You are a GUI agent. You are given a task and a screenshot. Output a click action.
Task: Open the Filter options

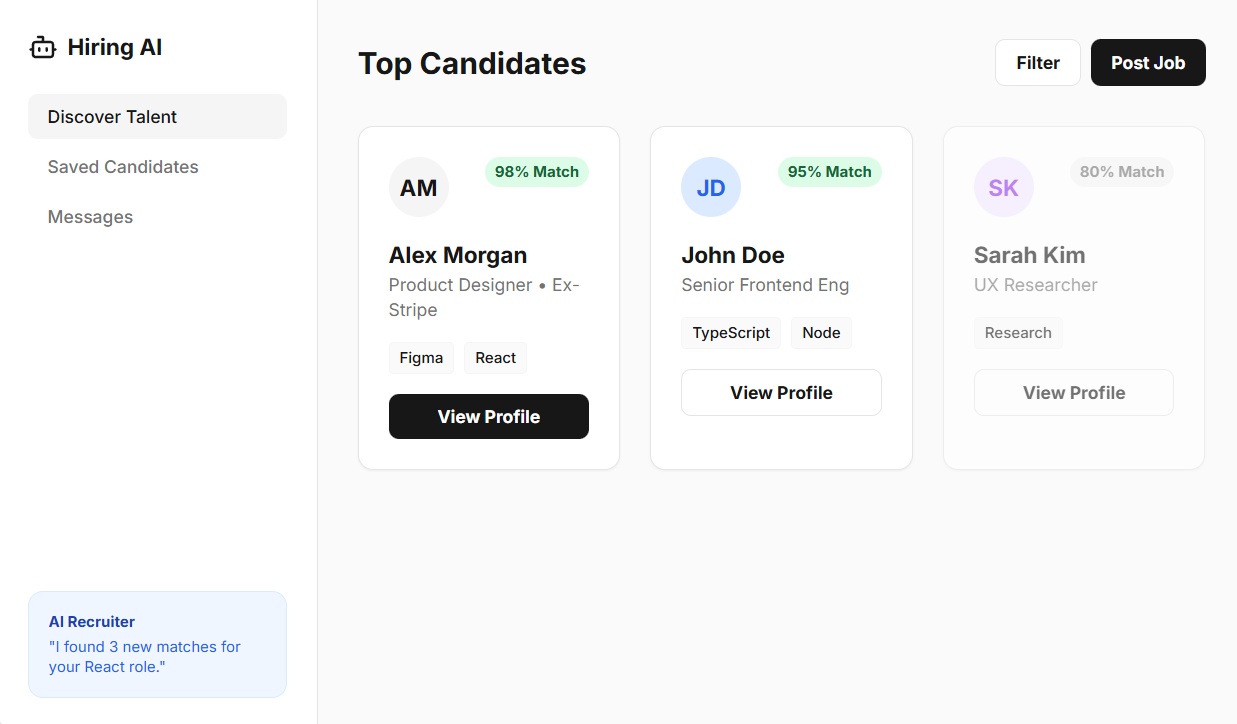[1037, 62]
